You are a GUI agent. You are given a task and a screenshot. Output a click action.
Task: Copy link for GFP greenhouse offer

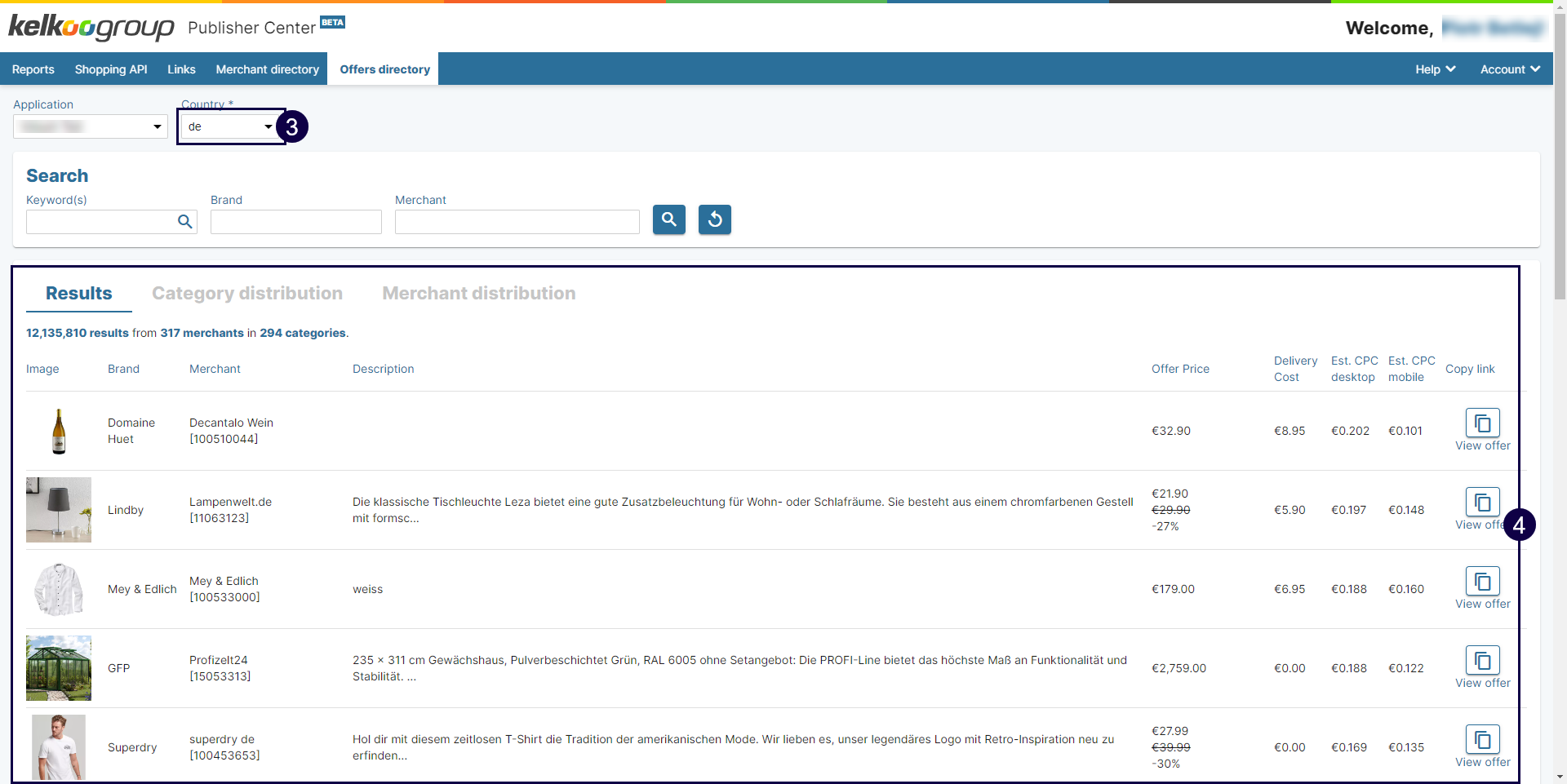click(x=1482, y=661)
